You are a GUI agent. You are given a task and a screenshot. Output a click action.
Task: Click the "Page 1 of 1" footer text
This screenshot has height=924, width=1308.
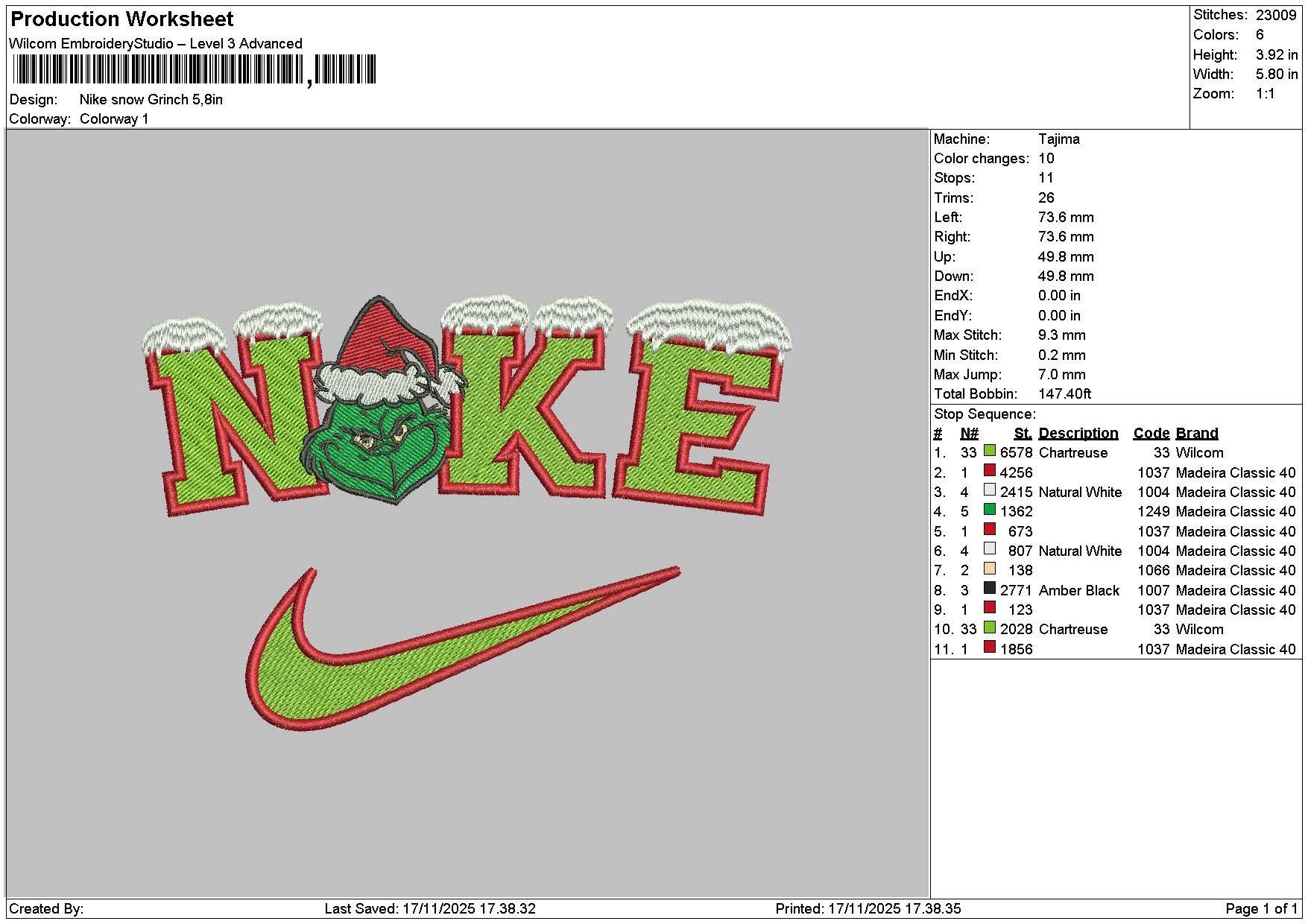click(x=1262, y=908)
